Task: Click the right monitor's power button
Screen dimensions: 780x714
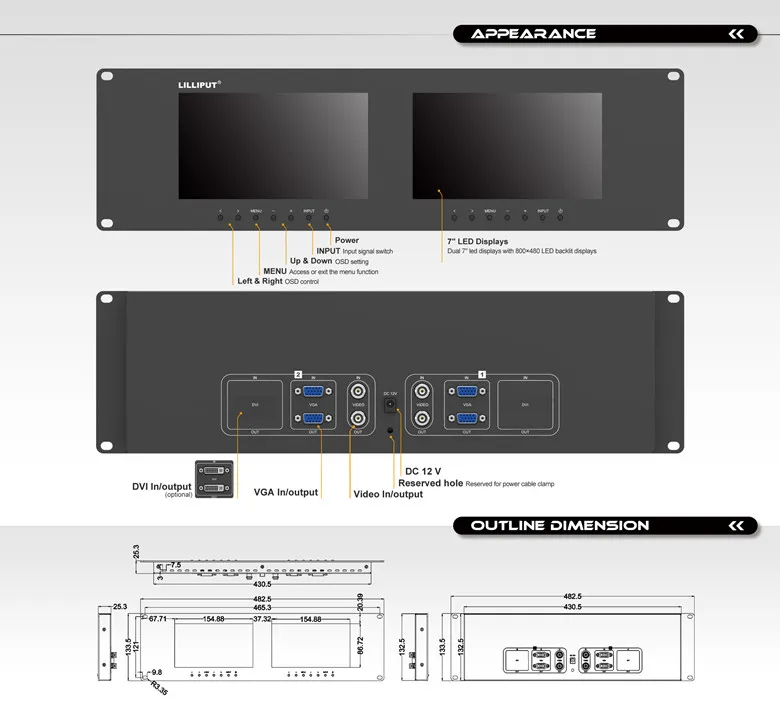Action: 560,217
